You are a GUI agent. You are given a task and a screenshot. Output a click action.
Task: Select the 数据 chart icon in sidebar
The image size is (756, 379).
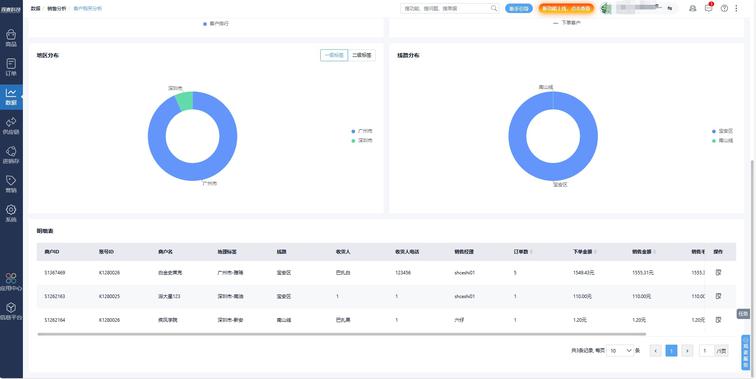11,96
